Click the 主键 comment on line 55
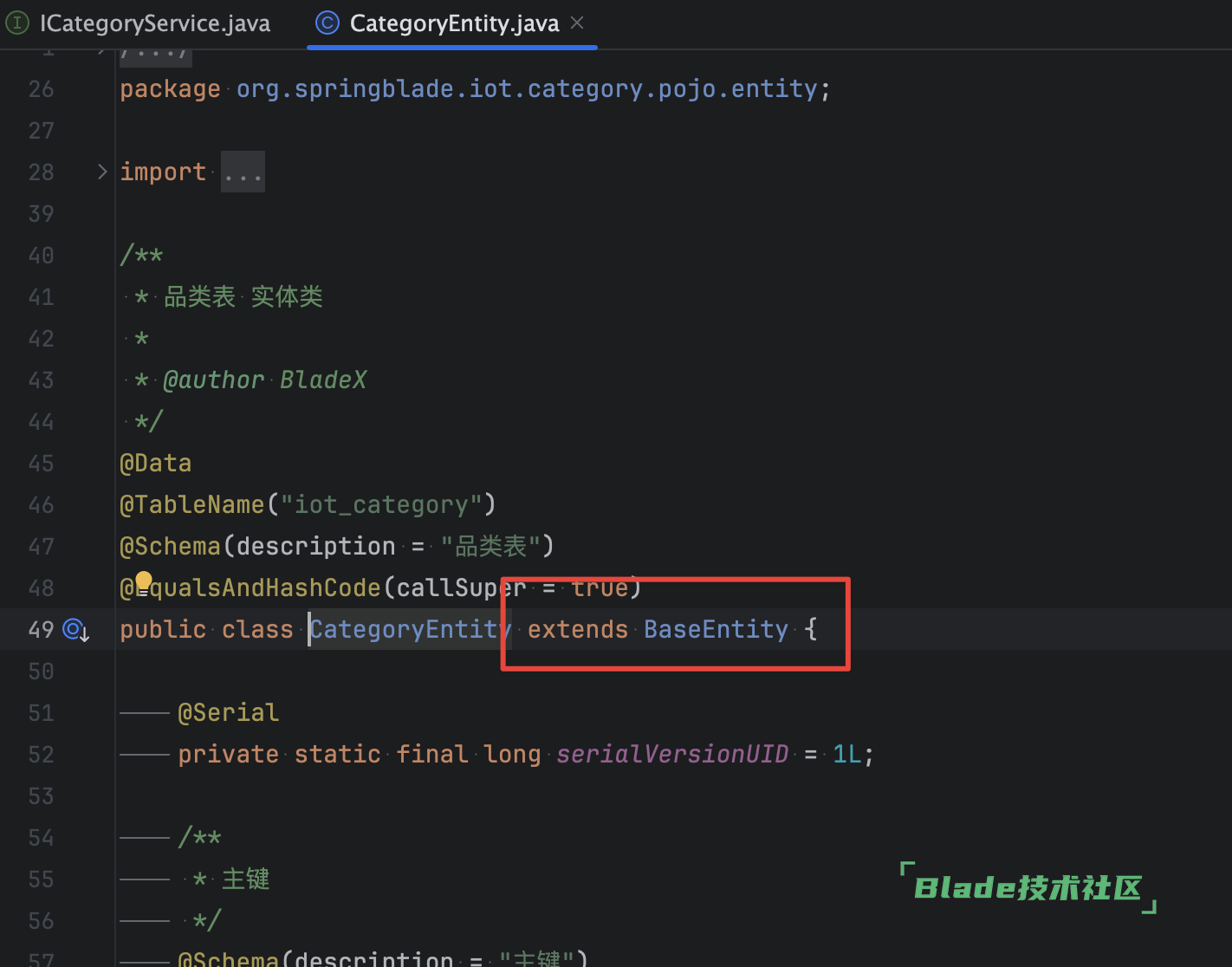This screenshot has height=967, width=1232. [246, 879]
